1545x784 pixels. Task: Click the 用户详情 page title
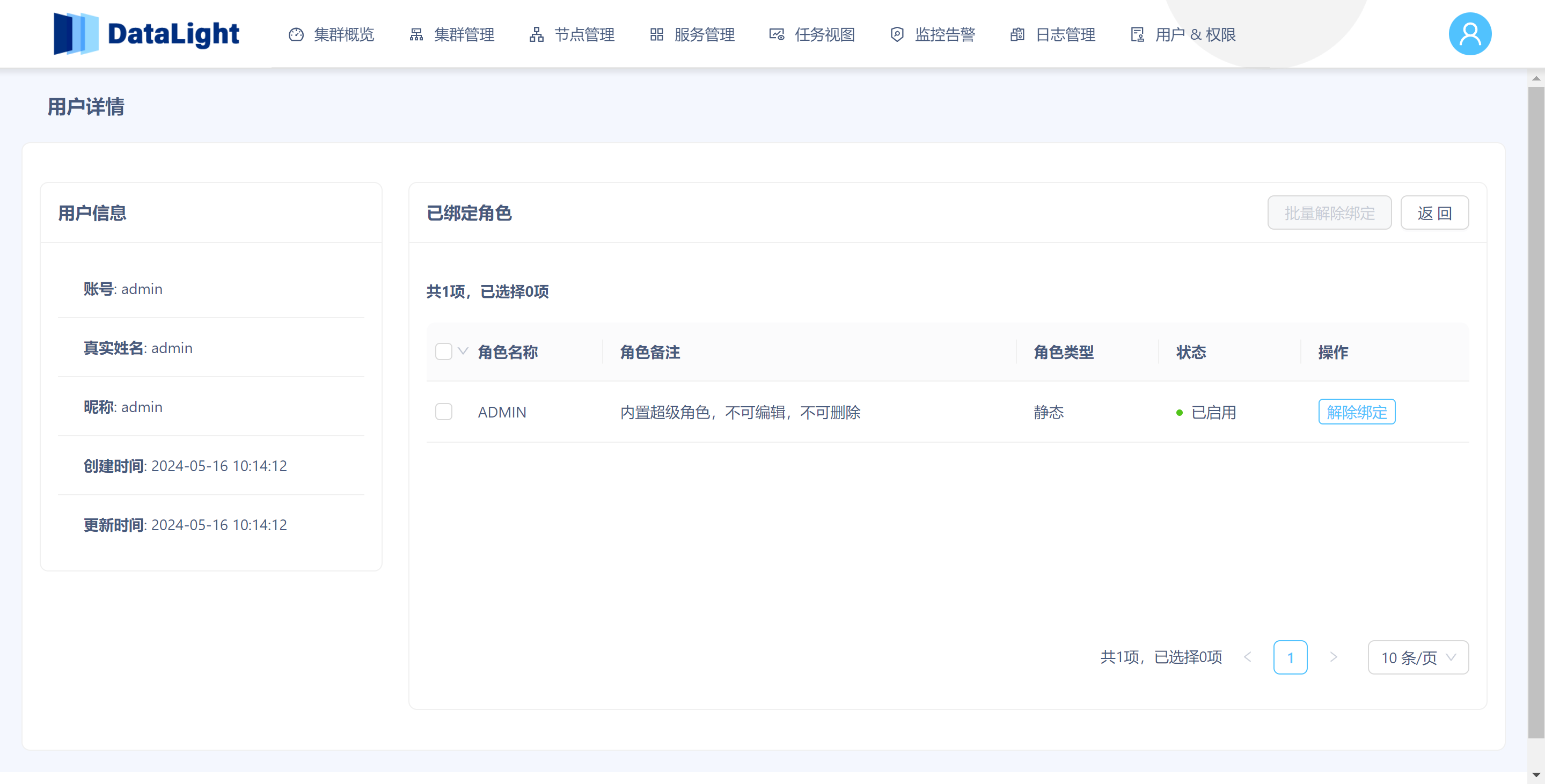(86, 107)
